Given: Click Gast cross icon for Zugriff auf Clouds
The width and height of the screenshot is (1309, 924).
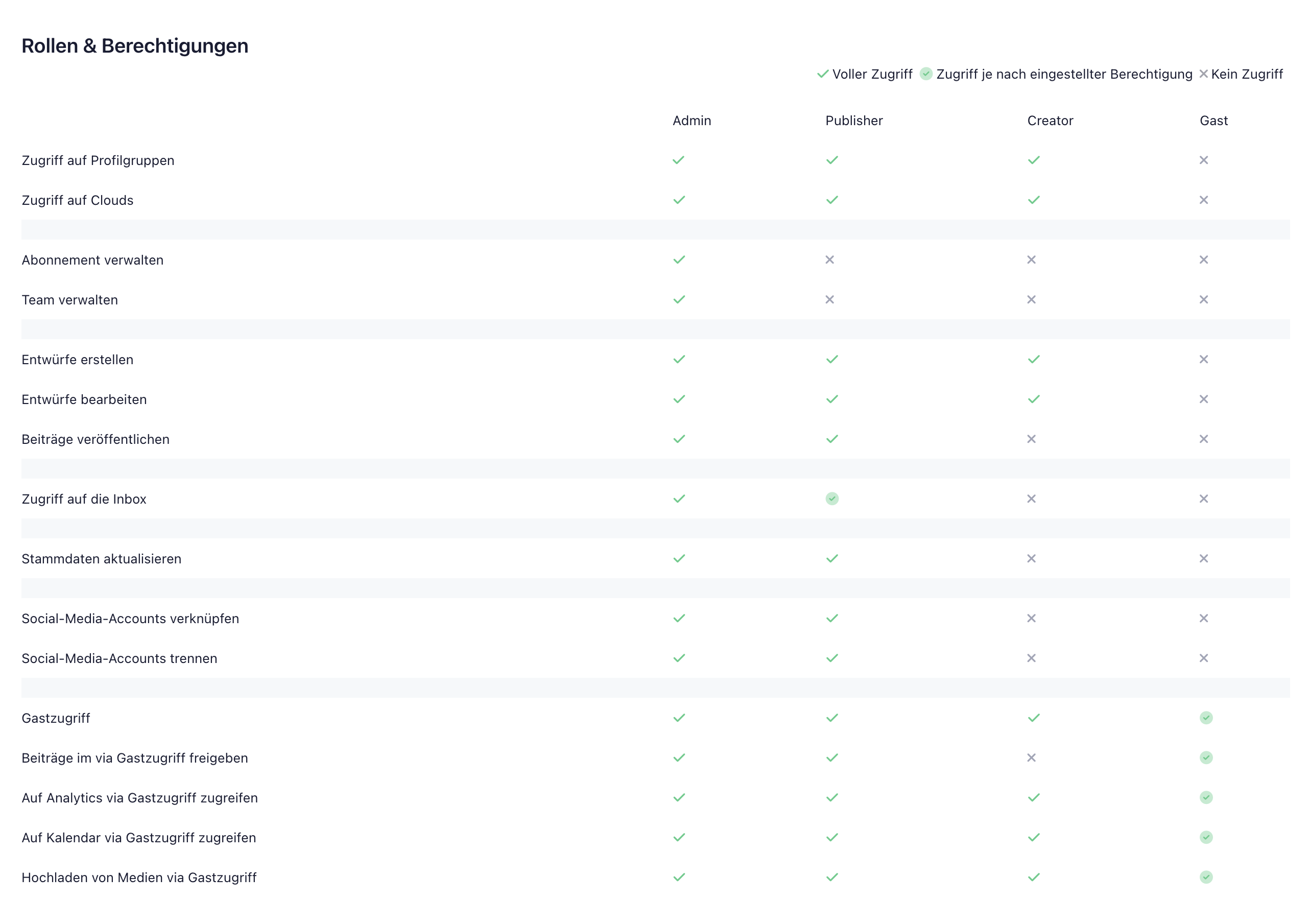Looking at the screenshot, I should click(x=1203, y=200).
